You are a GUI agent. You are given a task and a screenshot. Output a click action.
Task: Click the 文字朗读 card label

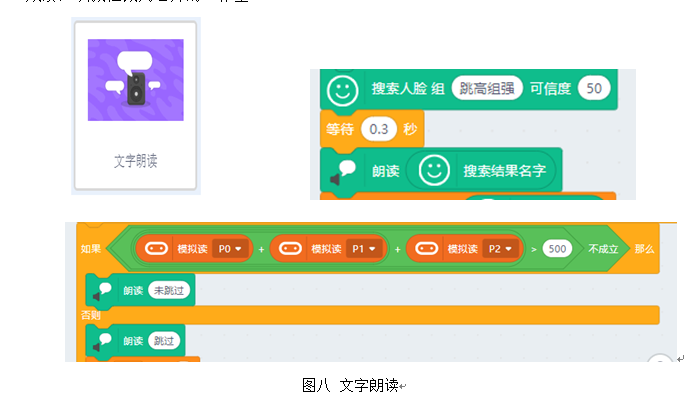tap(136, 161)
